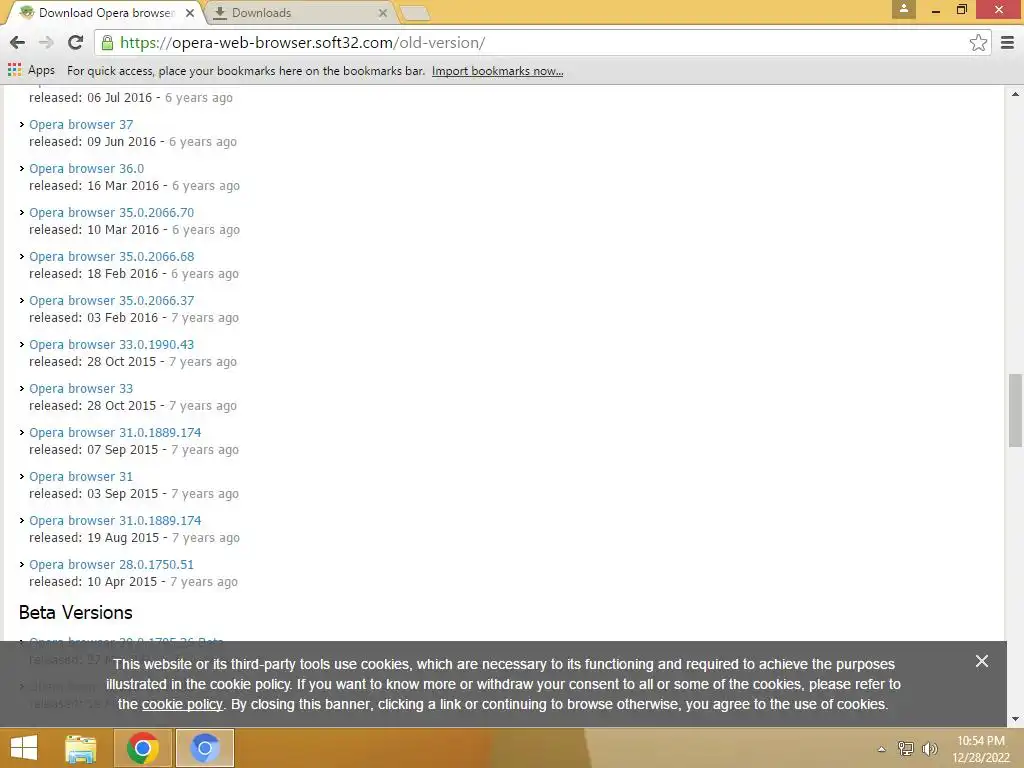This screenshot has width=1024, height=768.
Task: Open Opera browser 35.0.2066.37 link
Action: [112, 300]
